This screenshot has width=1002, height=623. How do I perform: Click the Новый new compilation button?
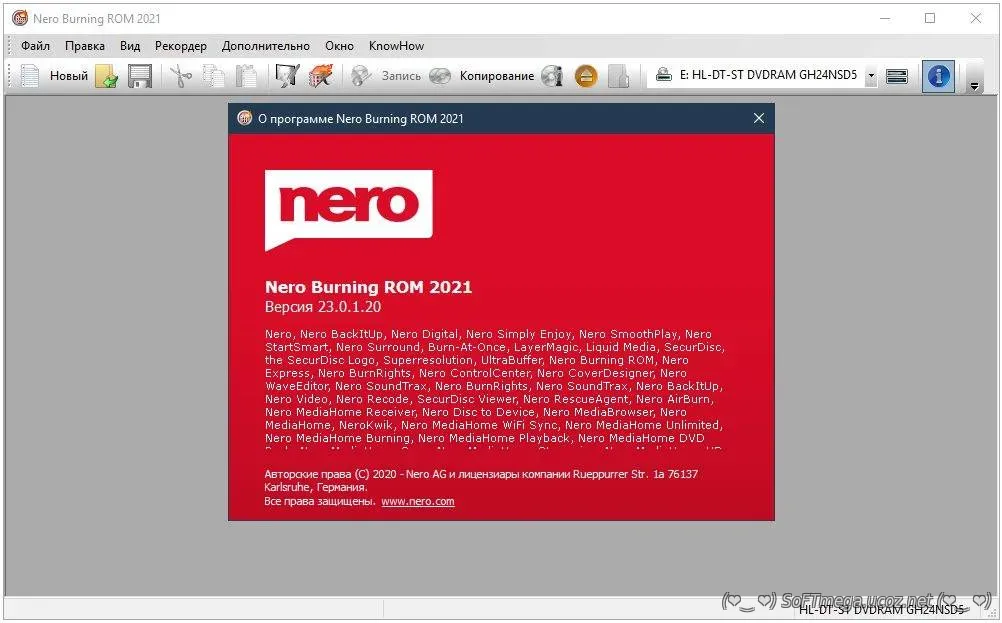pyautogui.click(x=55, y=76)
